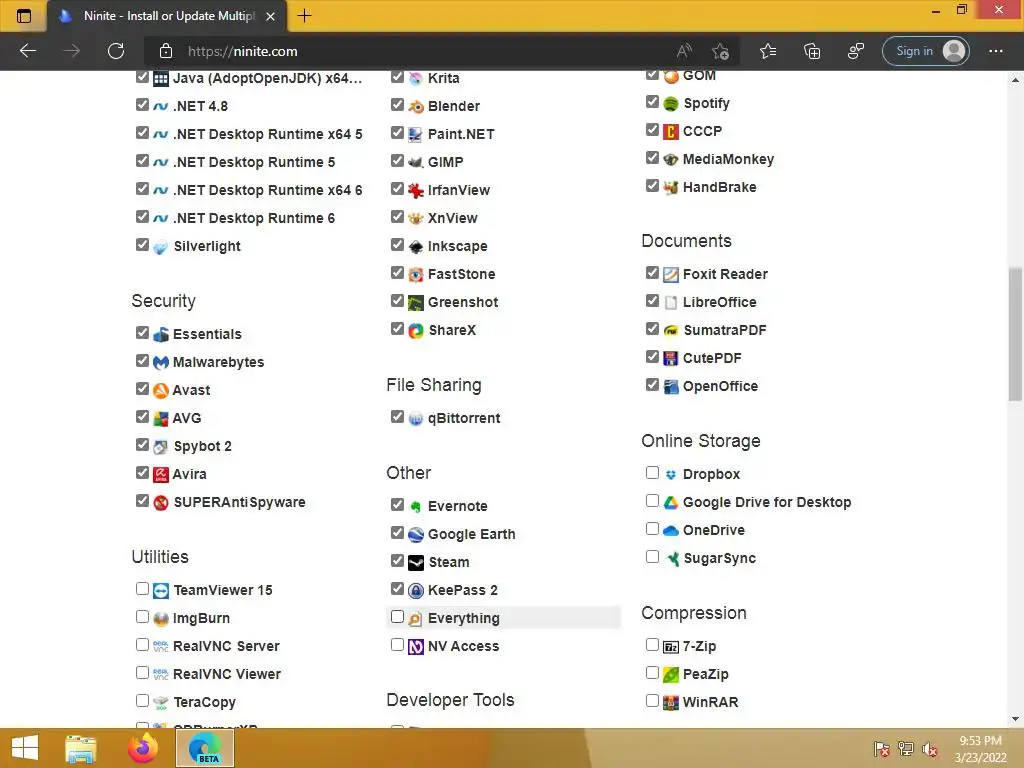
Task: Open the Windows Start menu
Action: pyautogui.click(x=24, y=748)
